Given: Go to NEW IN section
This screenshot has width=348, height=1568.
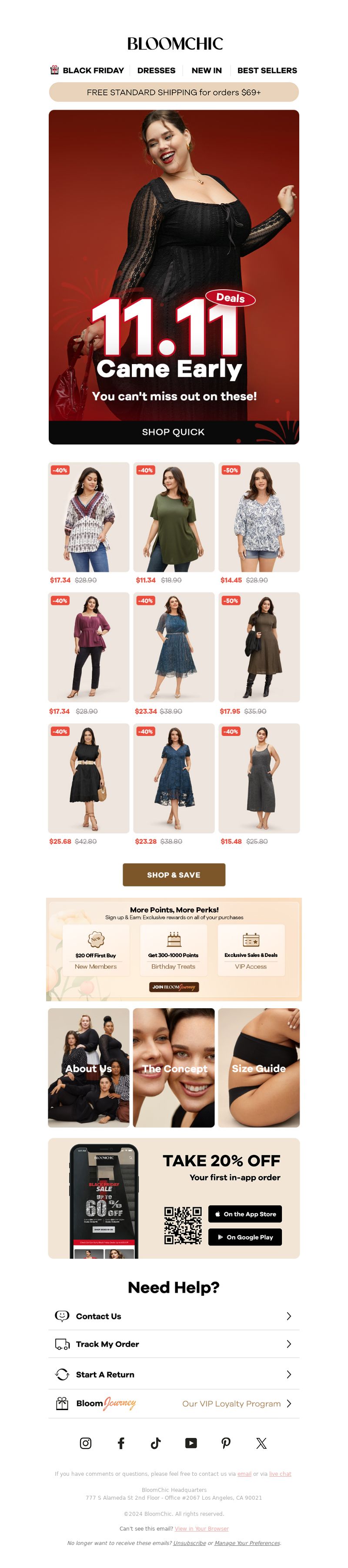Looking at the screenshot, I should coord(207,70).
